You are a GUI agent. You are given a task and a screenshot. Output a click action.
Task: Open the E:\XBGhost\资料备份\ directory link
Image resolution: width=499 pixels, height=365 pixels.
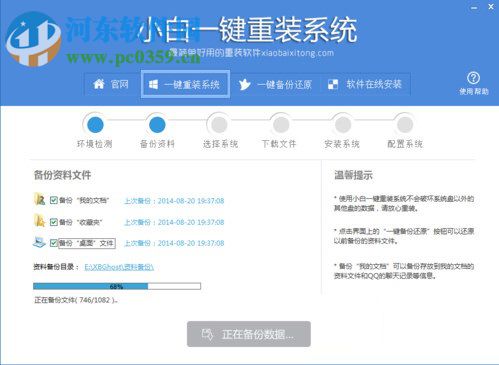click(119, 267)
